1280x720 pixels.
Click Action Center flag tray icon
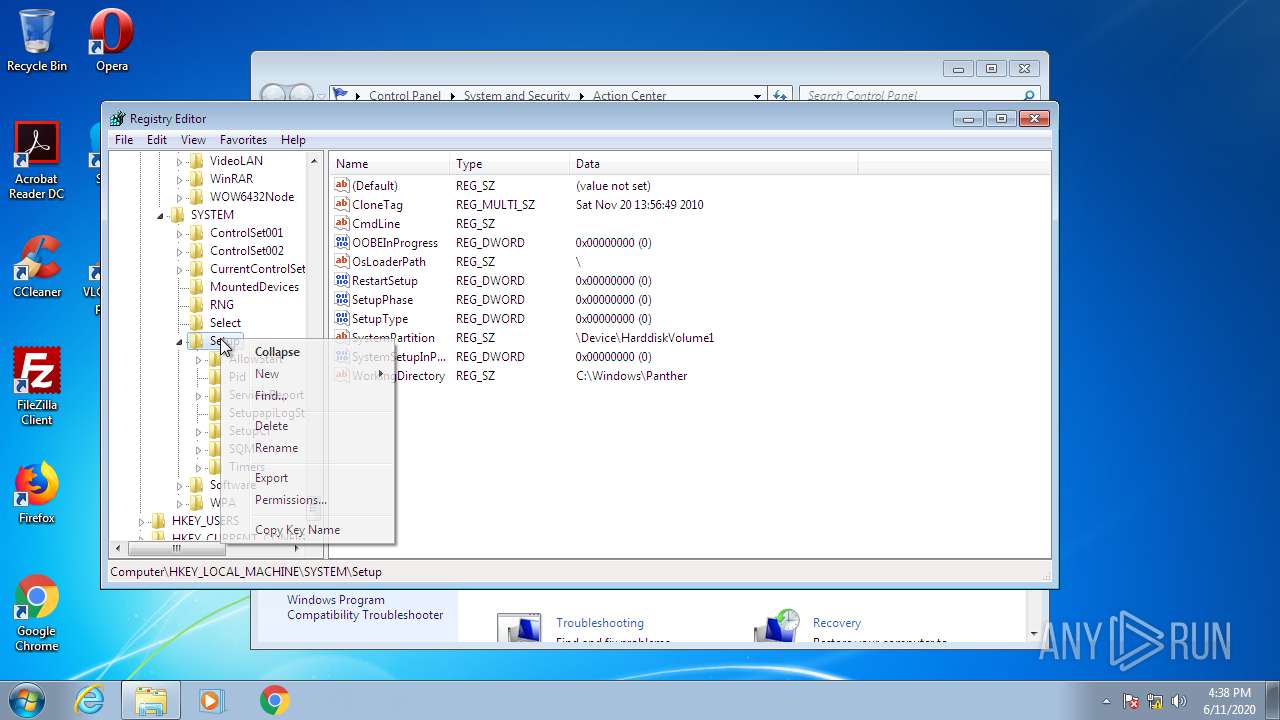(x=1131, y=701)
